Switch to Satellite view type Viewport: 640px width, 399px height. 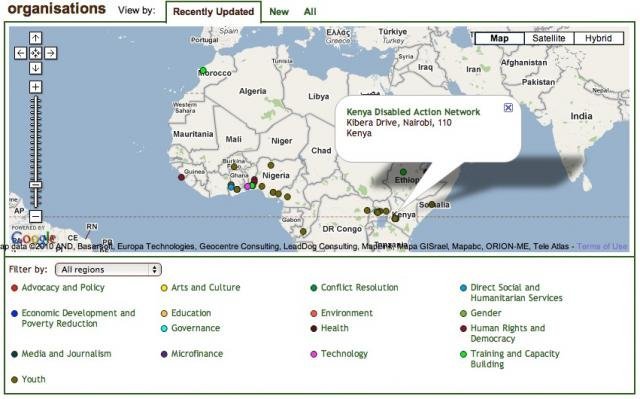(x=549, y=38)
